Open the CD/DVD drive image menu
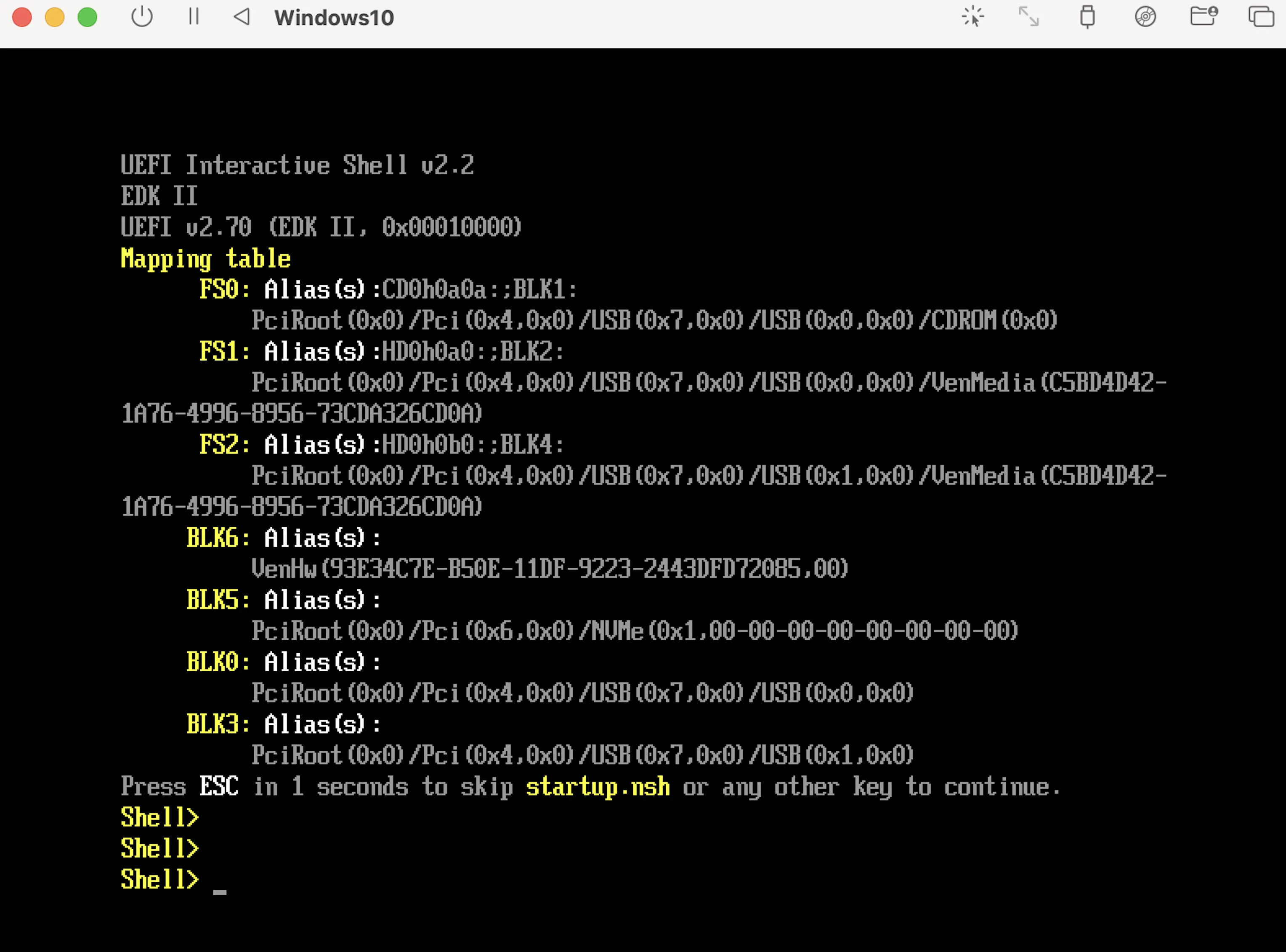 [x=1145, y=17]
